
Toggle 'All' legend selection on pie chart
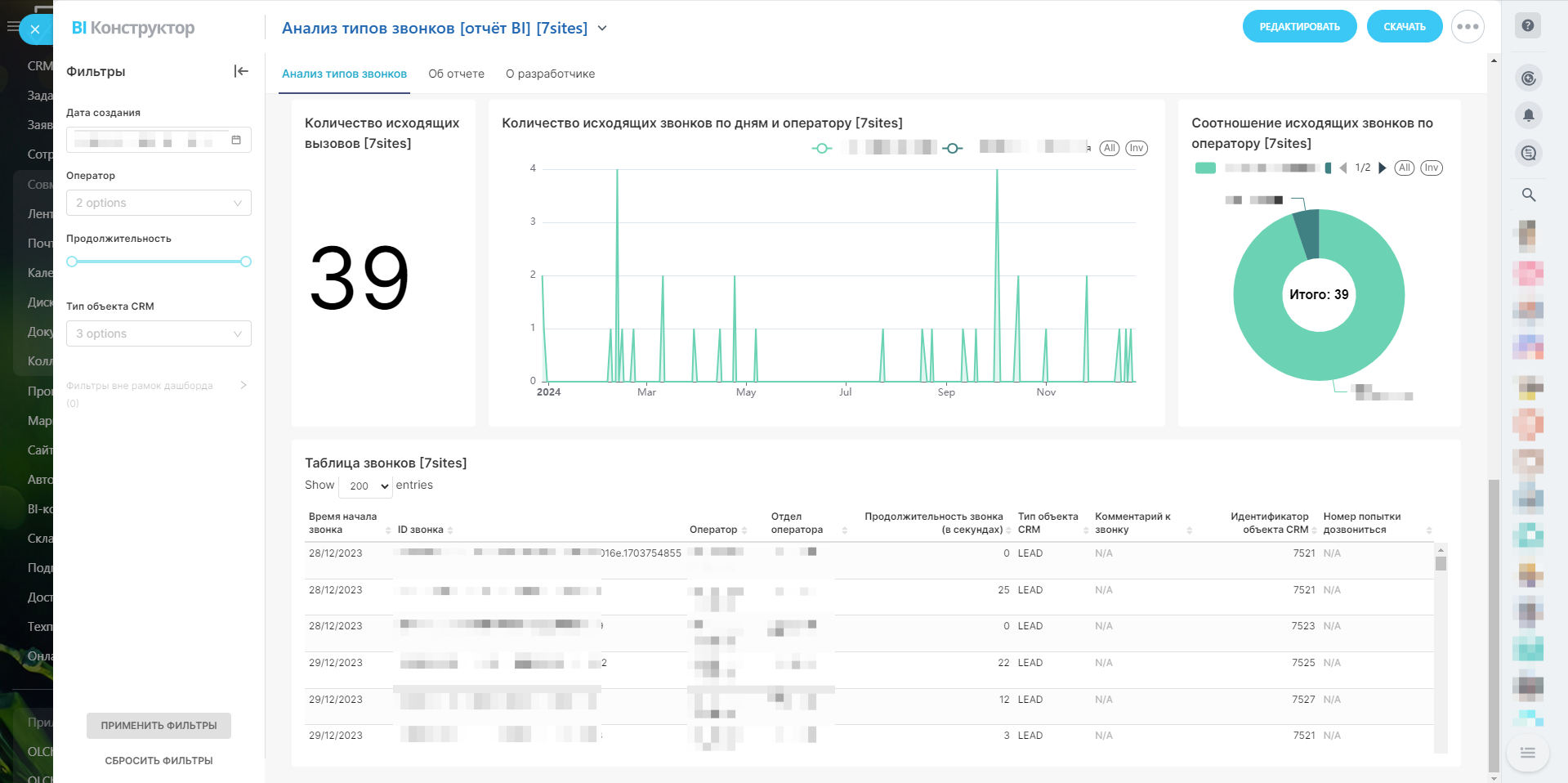click(1404, 168)
